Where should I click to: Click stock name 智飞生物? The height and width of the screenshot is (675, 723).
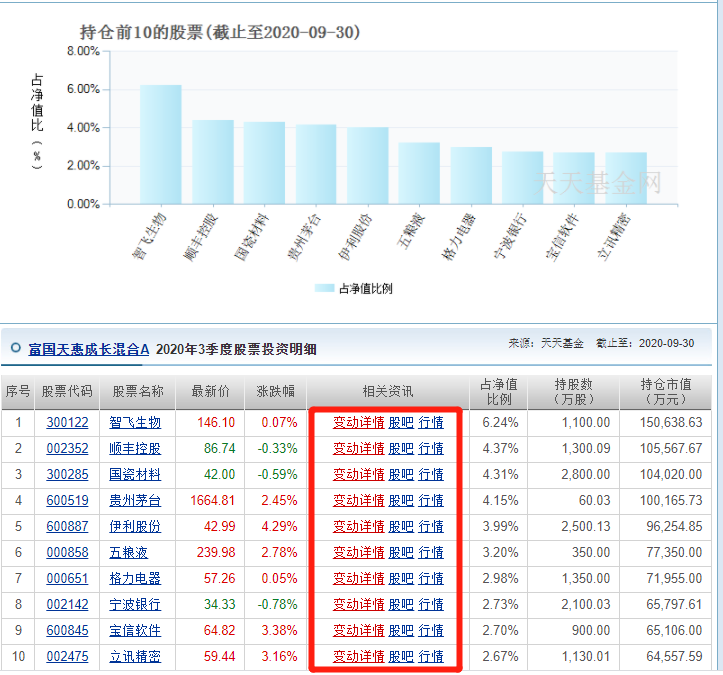click(x=135, y=422)
